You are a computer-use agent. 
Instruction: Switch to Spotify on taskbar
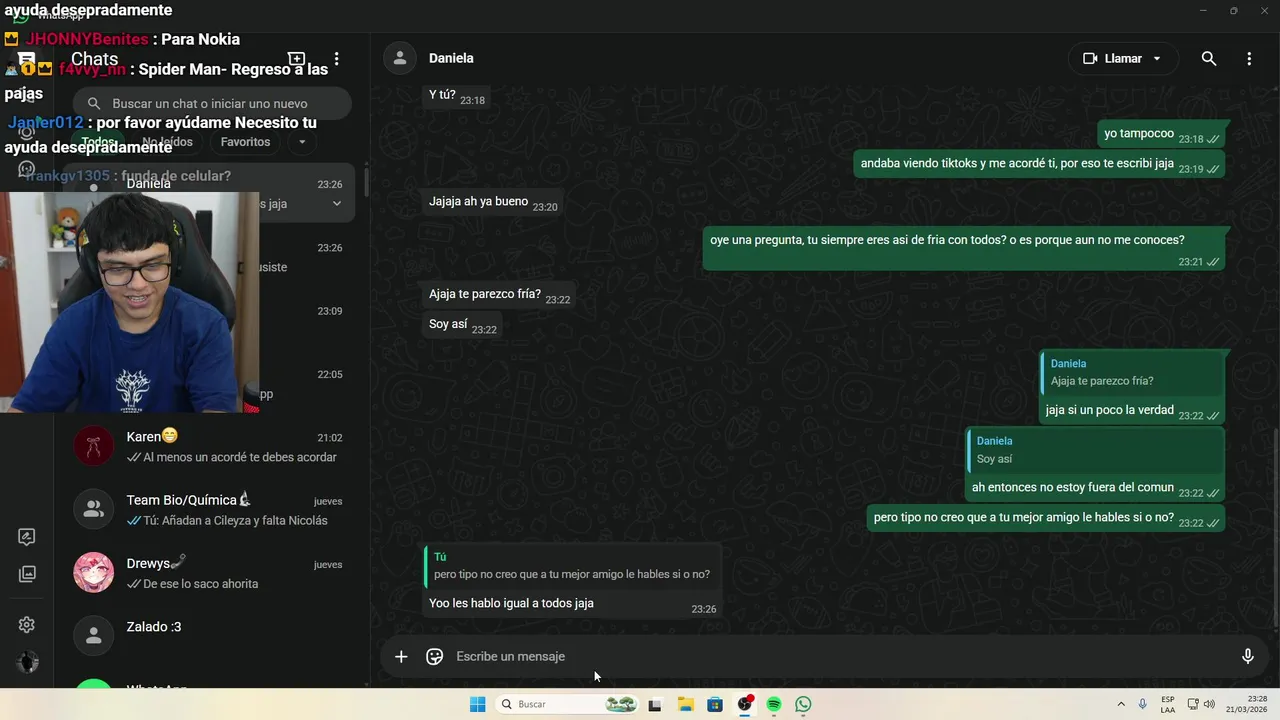[774, 704]
